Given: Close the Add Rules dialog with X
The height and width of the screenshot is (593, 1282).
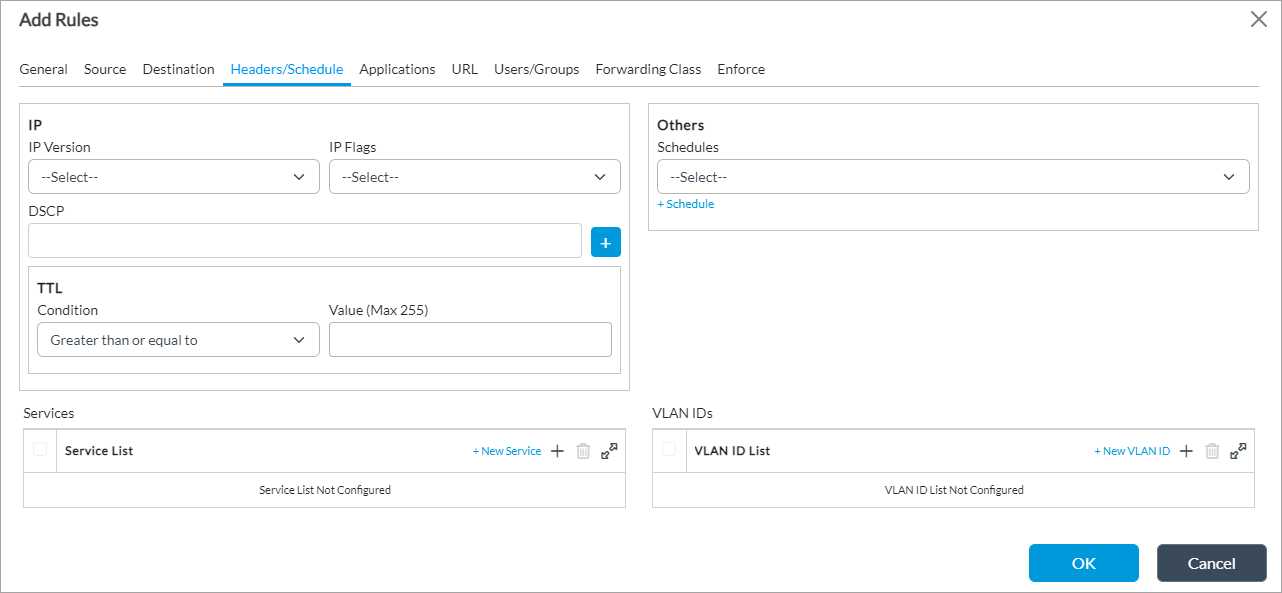Looking at the screenshot, I should 1258,19.
